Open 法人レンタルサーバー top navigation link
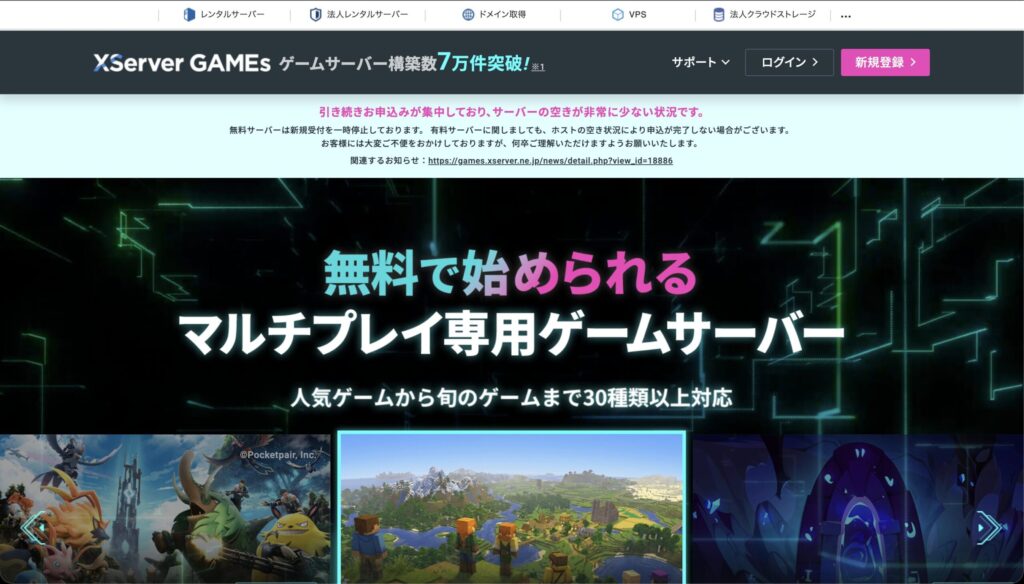Viewport: 1024px width, 584px height. click(x=359, y=14)
